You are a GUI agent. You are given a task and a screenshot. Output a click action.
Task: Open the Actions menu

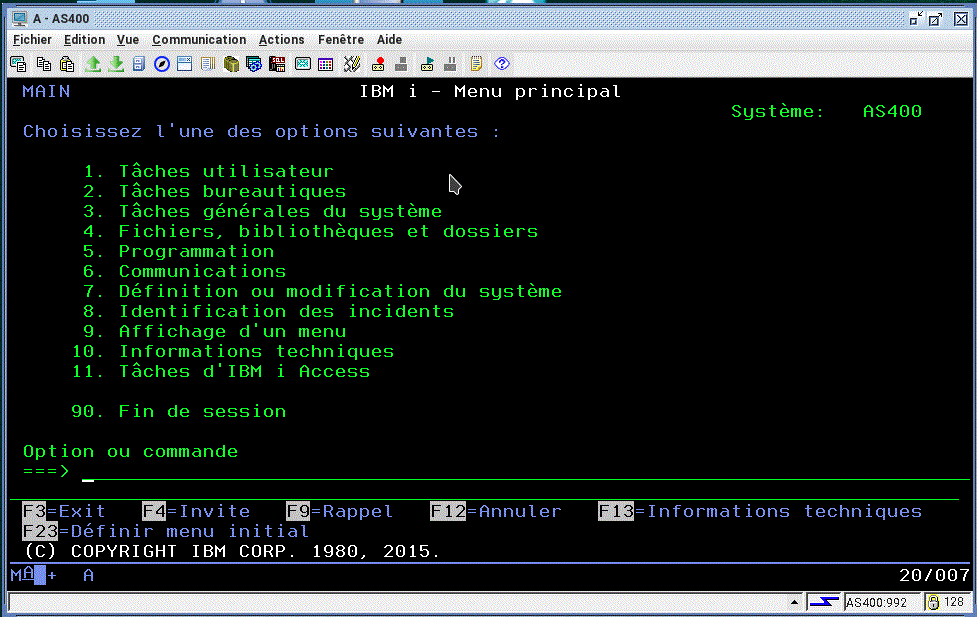tap(281, 40)
